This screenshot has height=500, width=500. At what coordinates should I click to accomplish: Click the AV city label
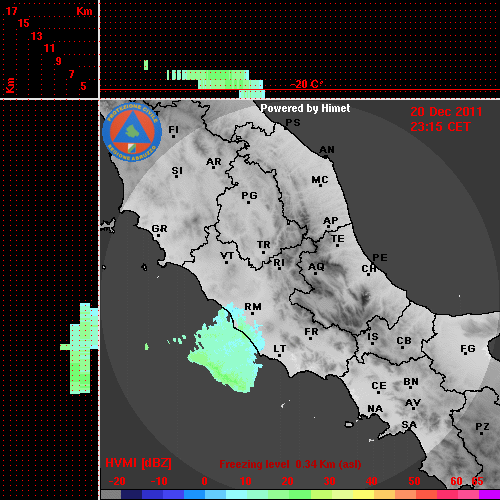(413, 403)
